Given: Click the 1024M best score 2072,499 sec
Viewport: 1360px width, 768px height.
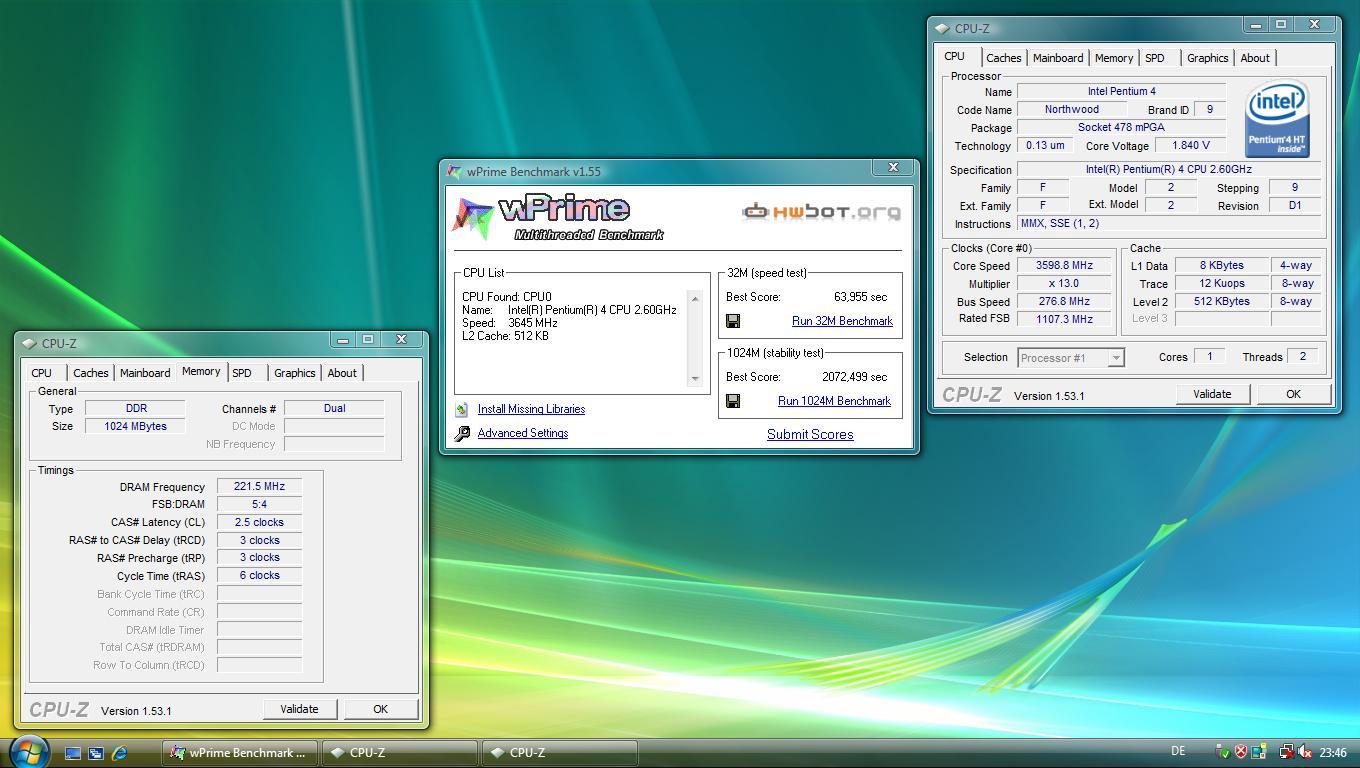Looking at the screenshot, I should point(854,377).
